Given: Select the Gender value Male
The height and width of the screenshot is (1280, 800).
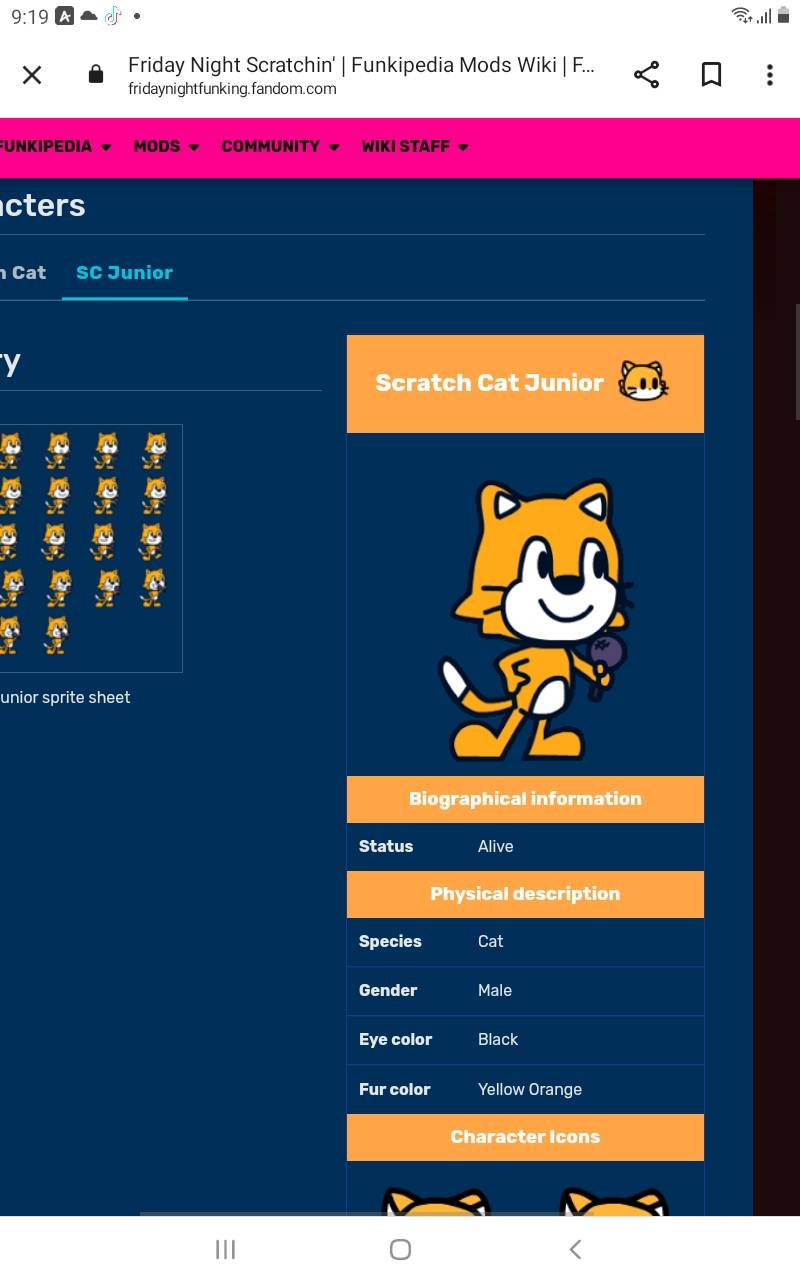Looking at the screenshot, I should (x=494, y=990).
